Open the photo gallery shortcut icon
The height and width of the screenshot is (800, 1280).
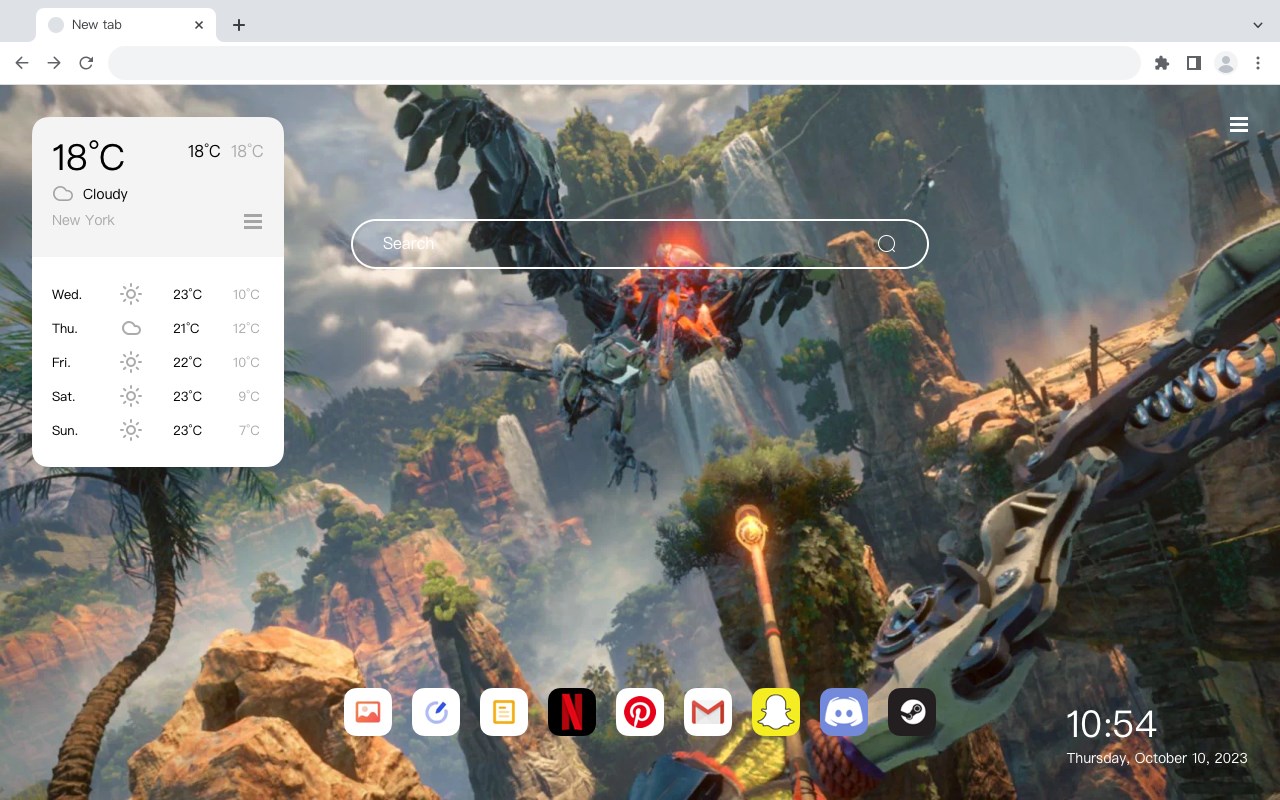pos(368,712)
